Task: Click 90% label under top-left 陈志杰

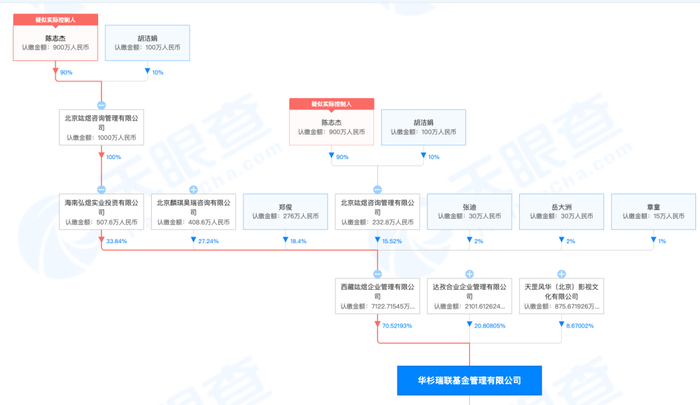Action: [x=66, y=72]
